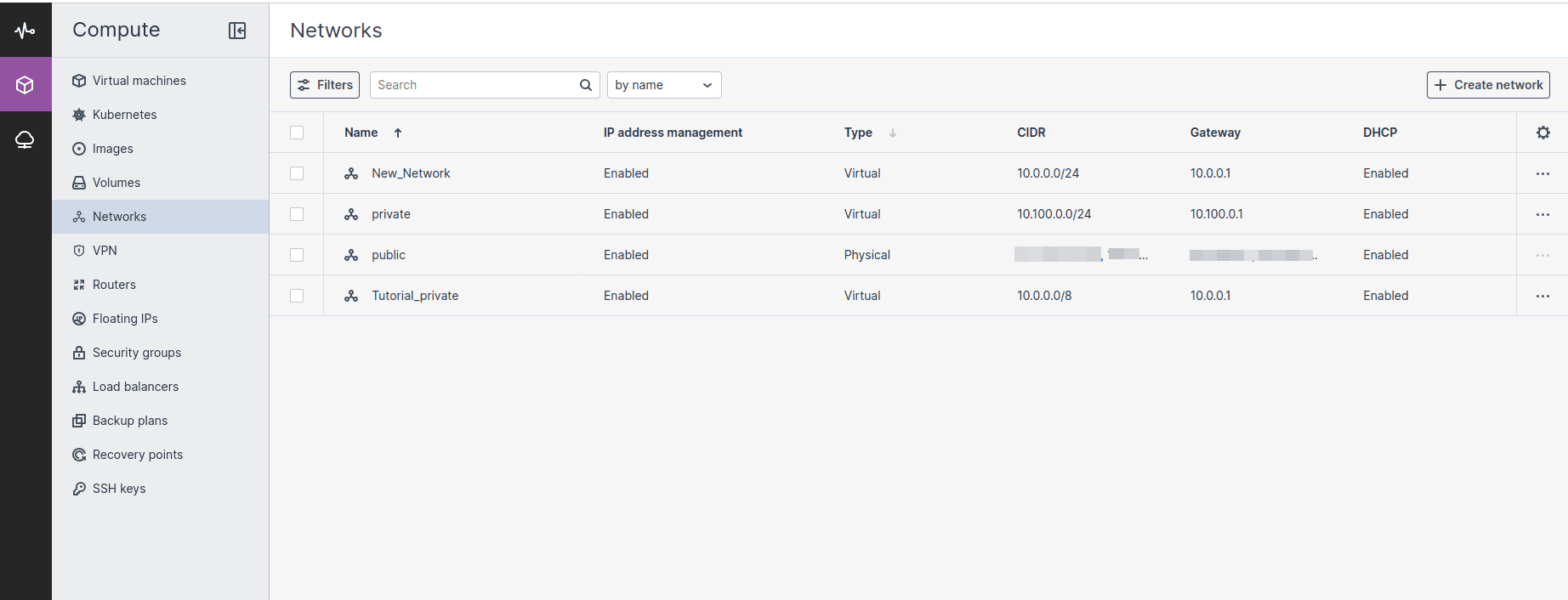Open the cloud storage icon in left rail
Screen dimensions: 1568x600
(x=26, y=139)
